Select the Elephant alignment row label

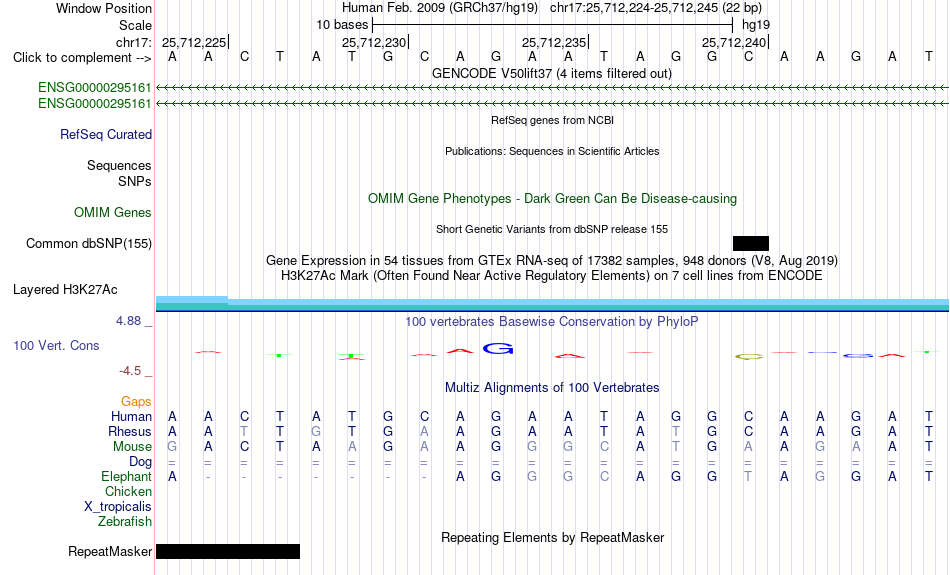click(x=127, y=477)
